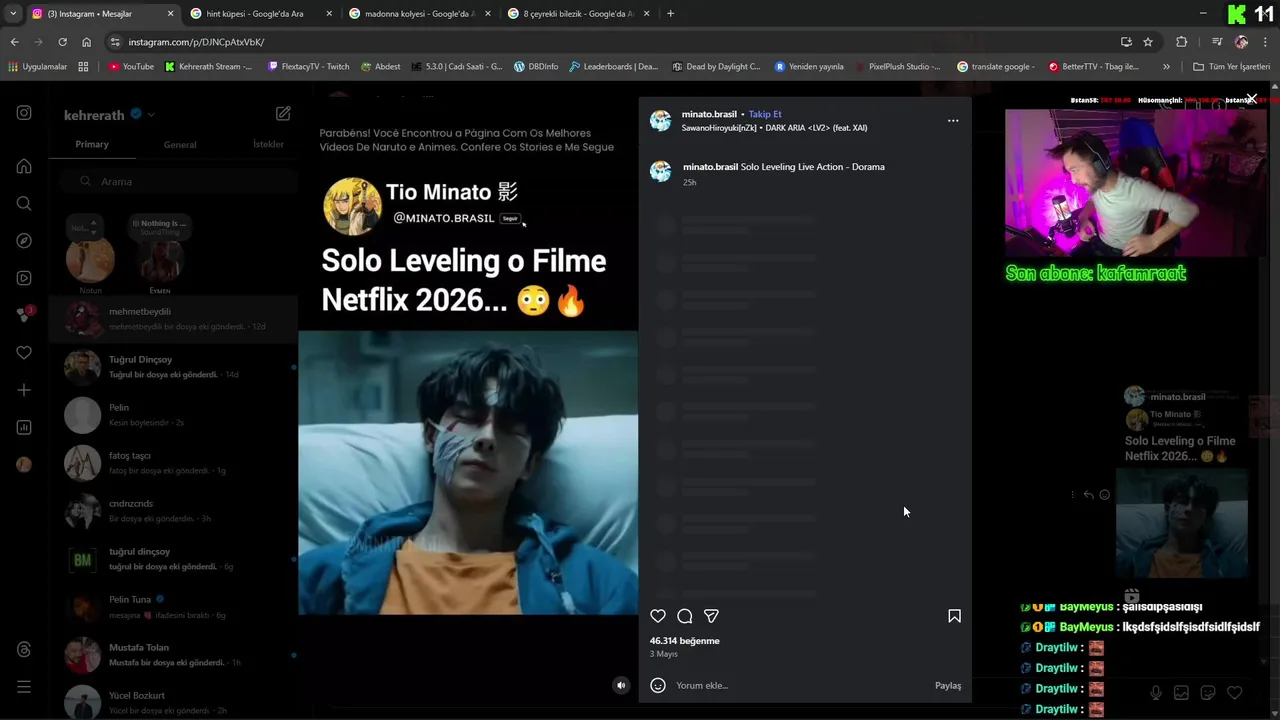
Task: Expand kehrerath account switcher chevron
Action: 151,115
